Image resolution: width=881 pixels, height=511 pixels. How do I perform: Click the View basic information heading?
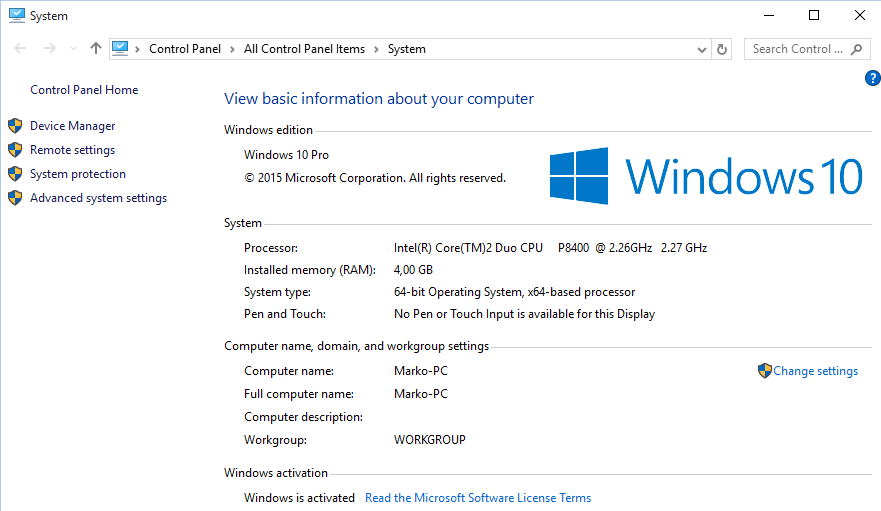click(x=379, y=99)
